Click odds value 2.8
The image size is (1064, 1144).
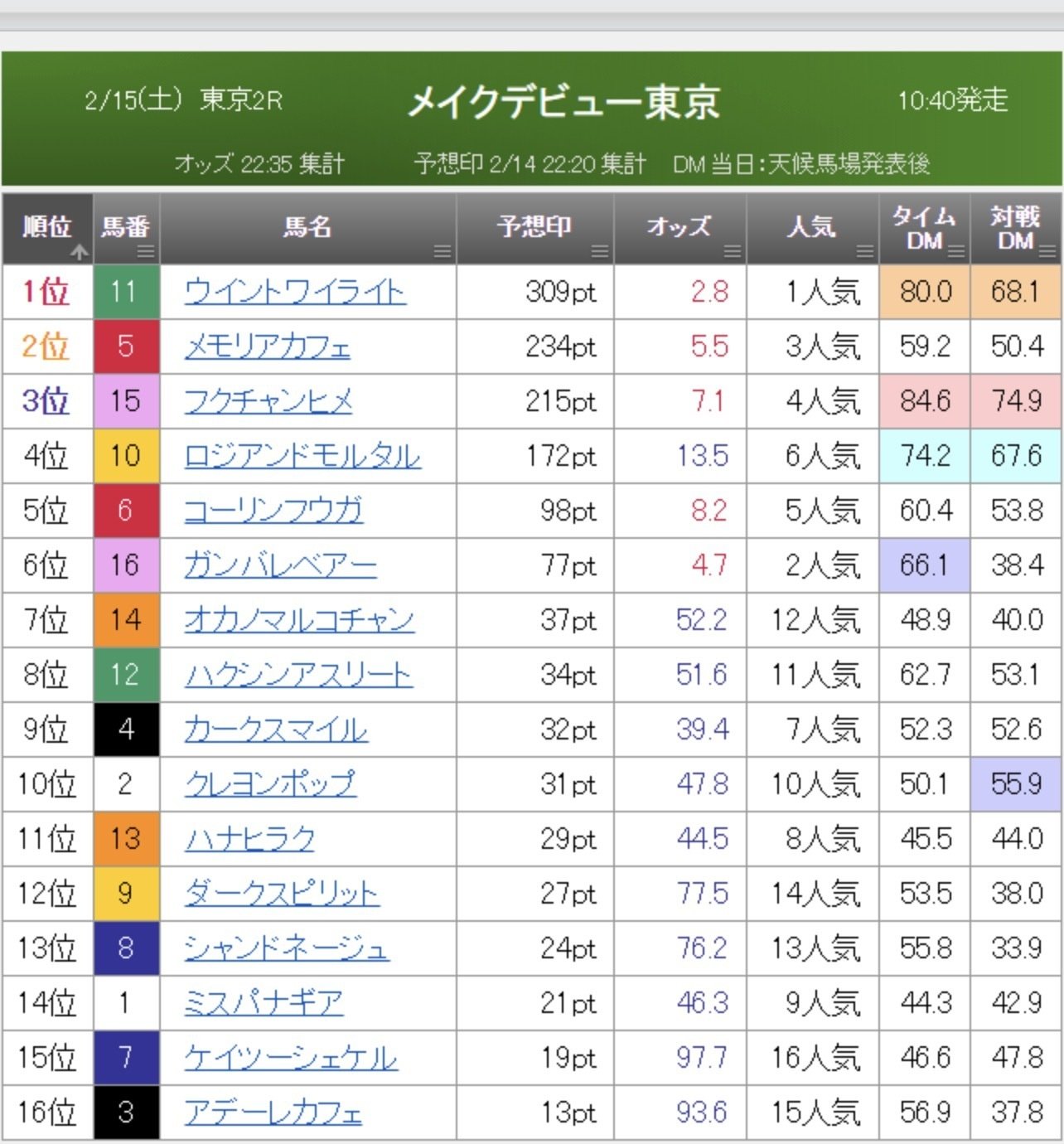point(709,292)
